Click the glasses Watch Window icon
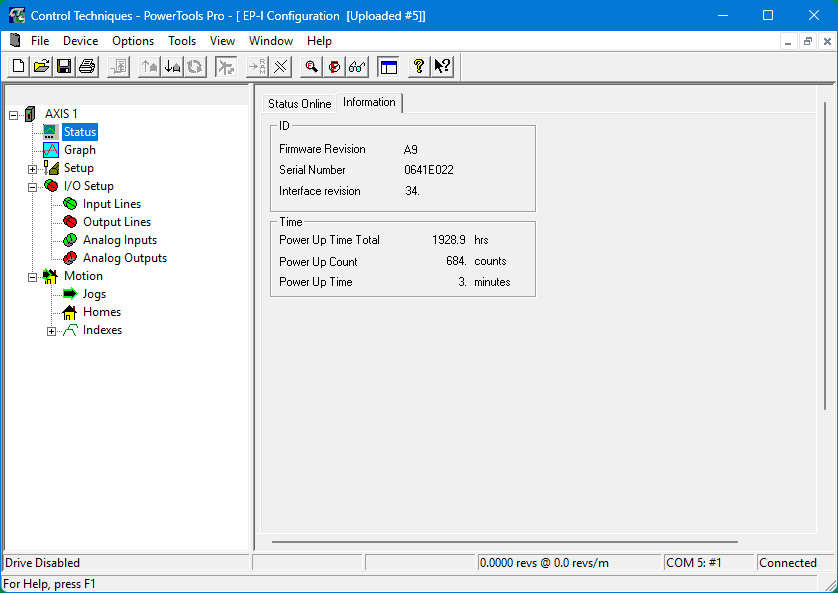This screenshot has height=593, width=838. click(357, 67)
